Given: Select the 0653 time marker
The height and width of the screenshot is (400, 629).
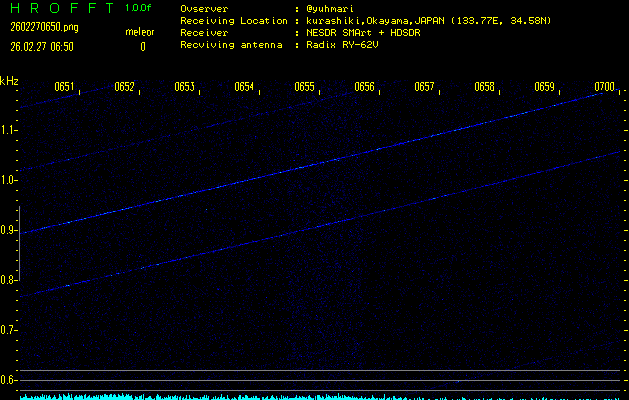Looking at the screenshot, I should (x=184, y=87).
